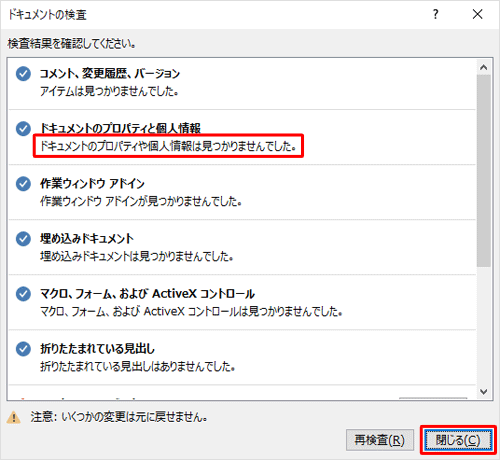Click checkmark icon beside ドキュメントのプロパティと個人情報

(x=23, y=128)
